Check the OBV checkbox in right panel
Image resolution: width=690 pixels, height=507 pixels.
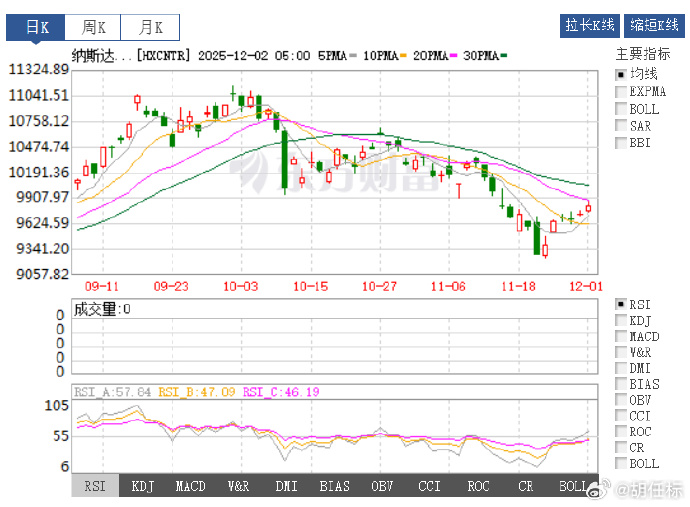click(x=621, y=400)
